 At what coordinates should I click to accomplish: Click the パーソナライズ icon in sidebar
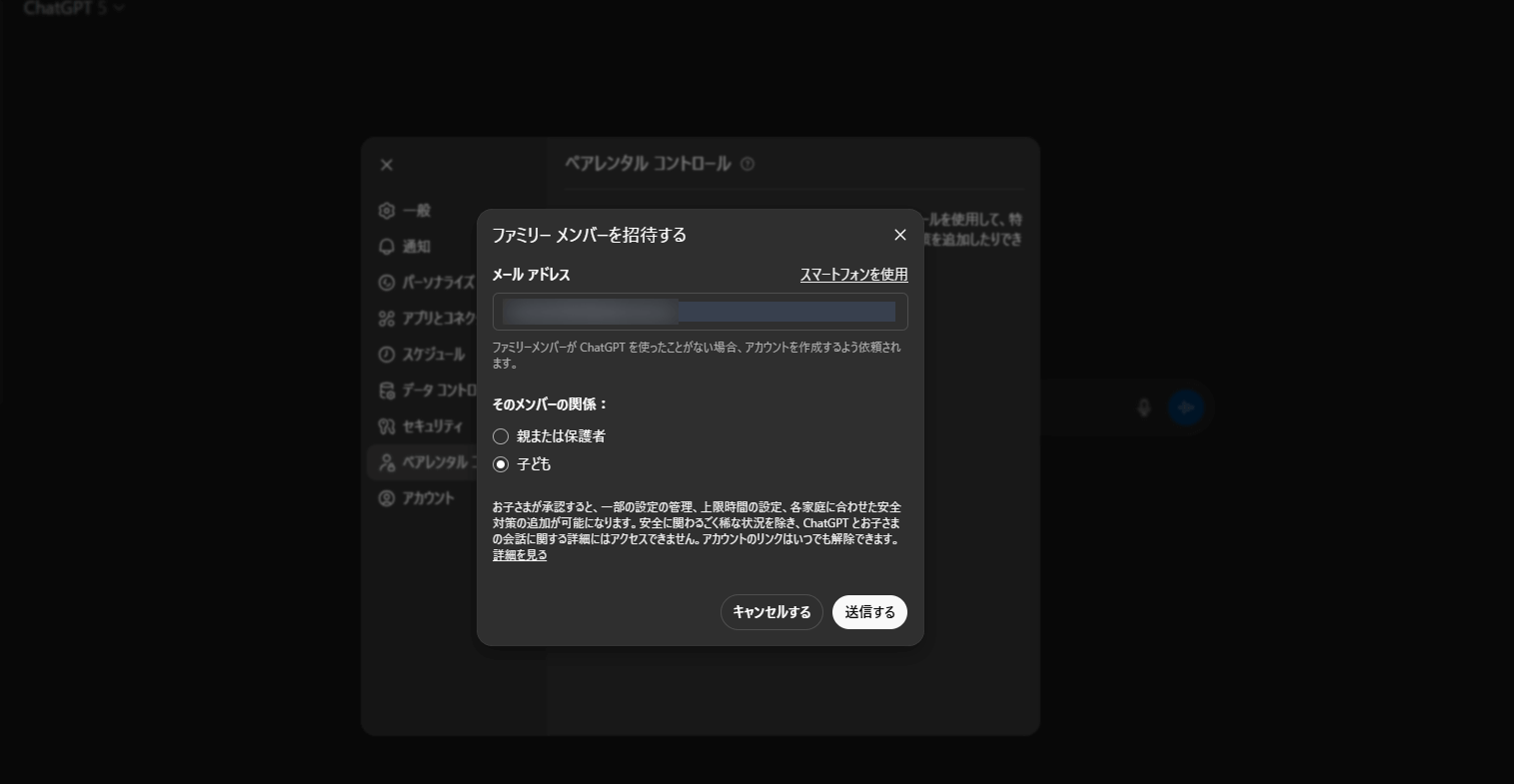point(387,283)
